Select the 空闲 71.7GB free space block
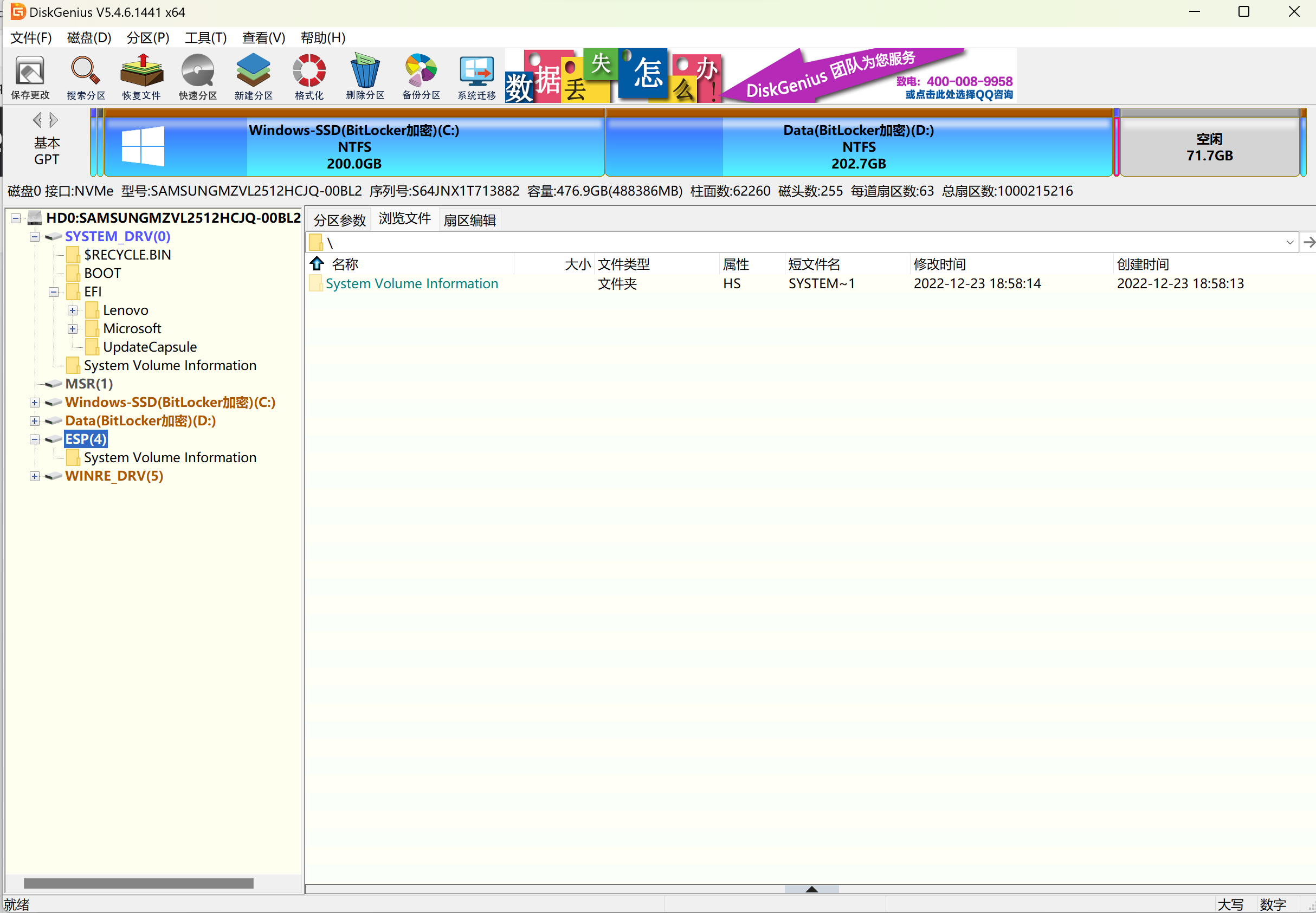Image resolution: width=1316 pixels, height=913 pixels. (1209, 147)
